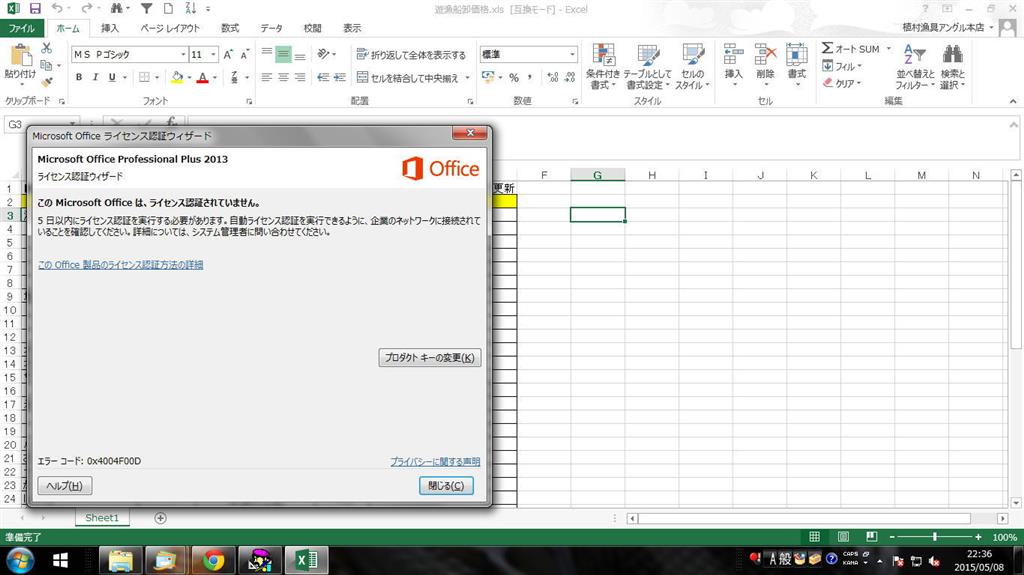The image size is (1024, 575).
Task: Click the Decrease Decimal icon
Action: point(570,77)
